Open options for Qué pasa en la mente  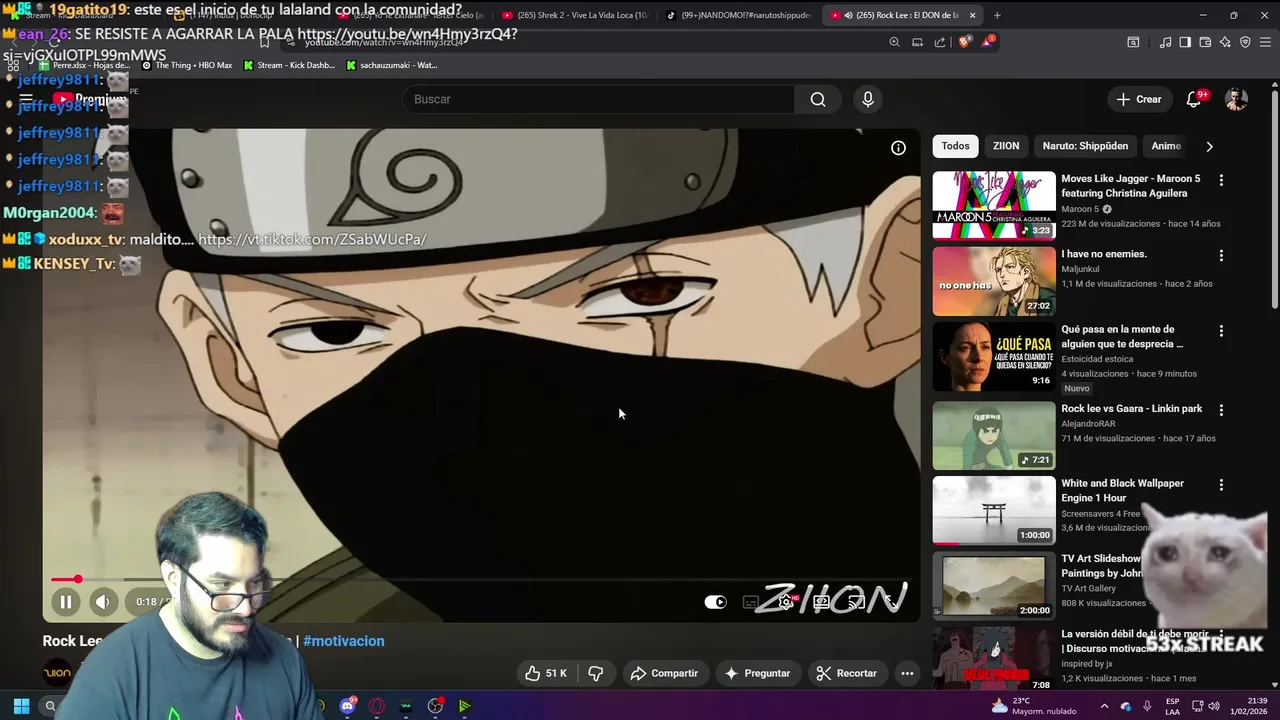1221,330
